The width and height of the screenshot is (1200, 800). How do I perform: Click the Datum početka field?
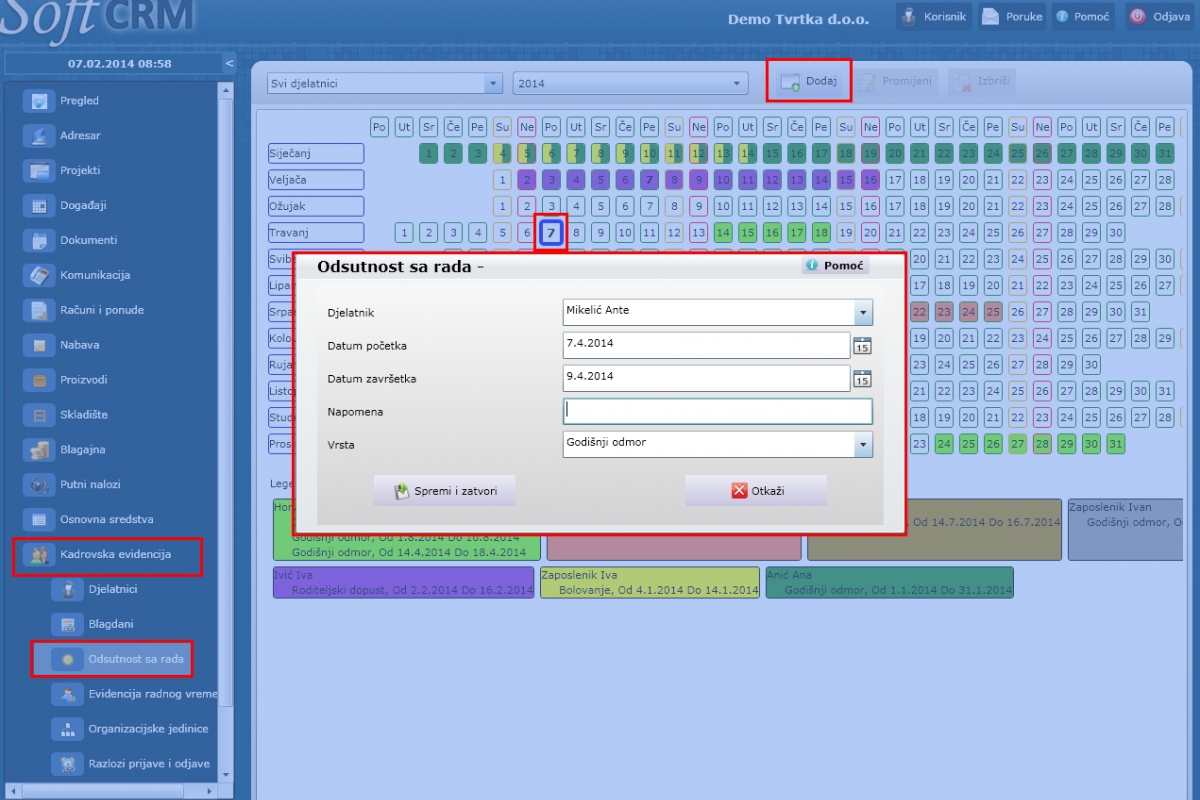(x=706, y=345)
